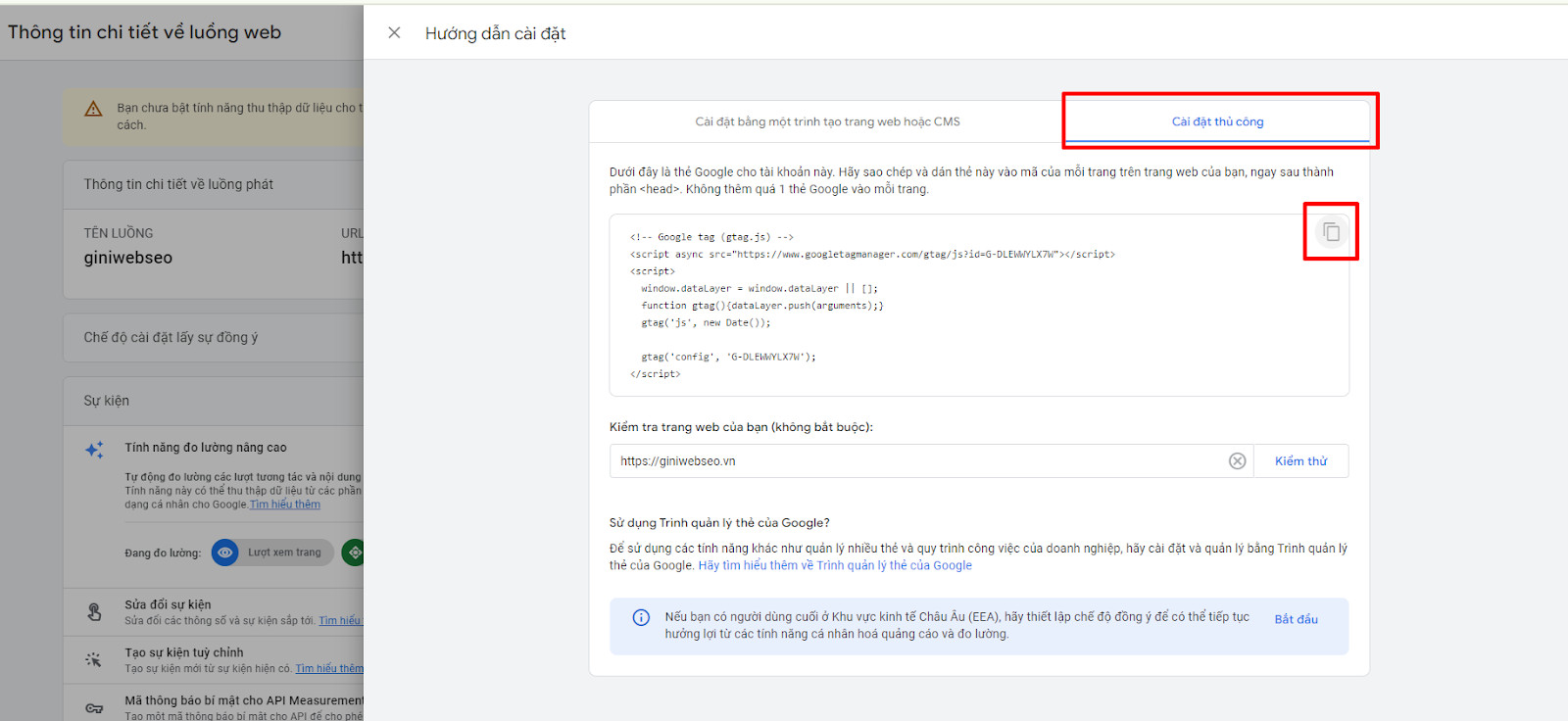The width and height of the screenshot is (1568, 721).
Task: Click the Tạo sự kiện tuỳ chỉnh icon
Action: pos(94,659)
